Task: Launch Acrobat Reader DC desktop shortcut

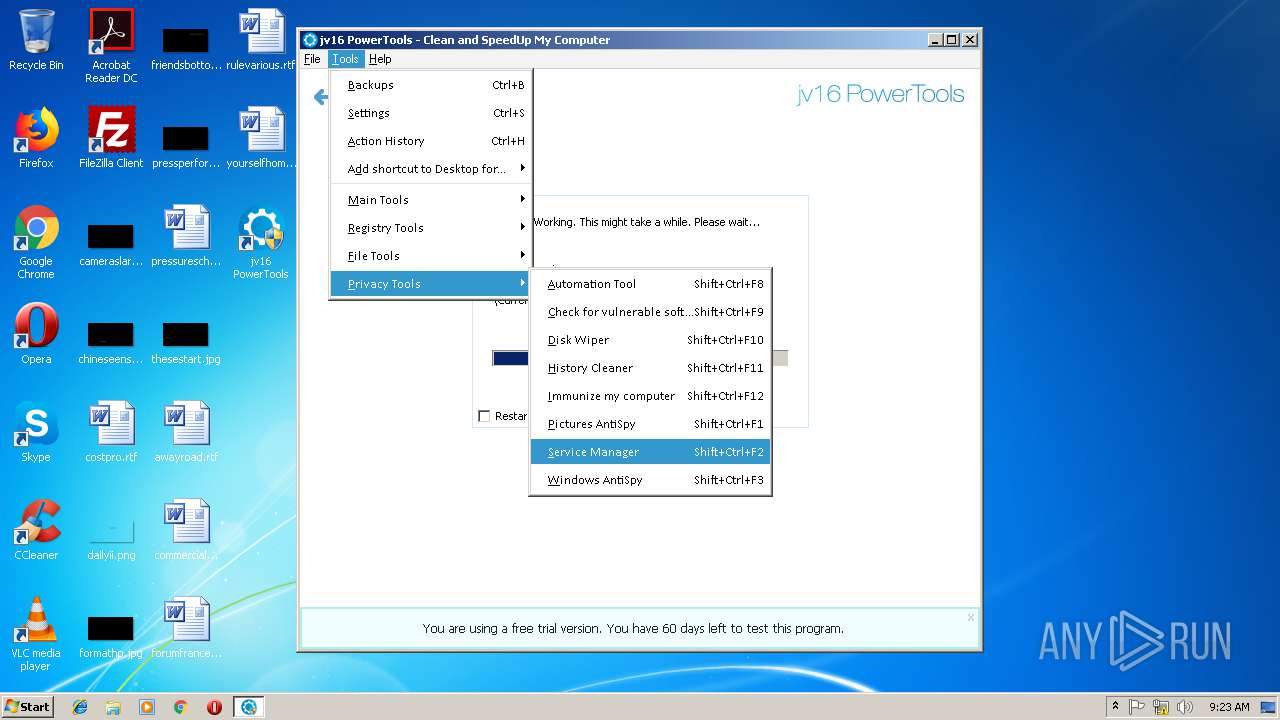Action: 111,46
